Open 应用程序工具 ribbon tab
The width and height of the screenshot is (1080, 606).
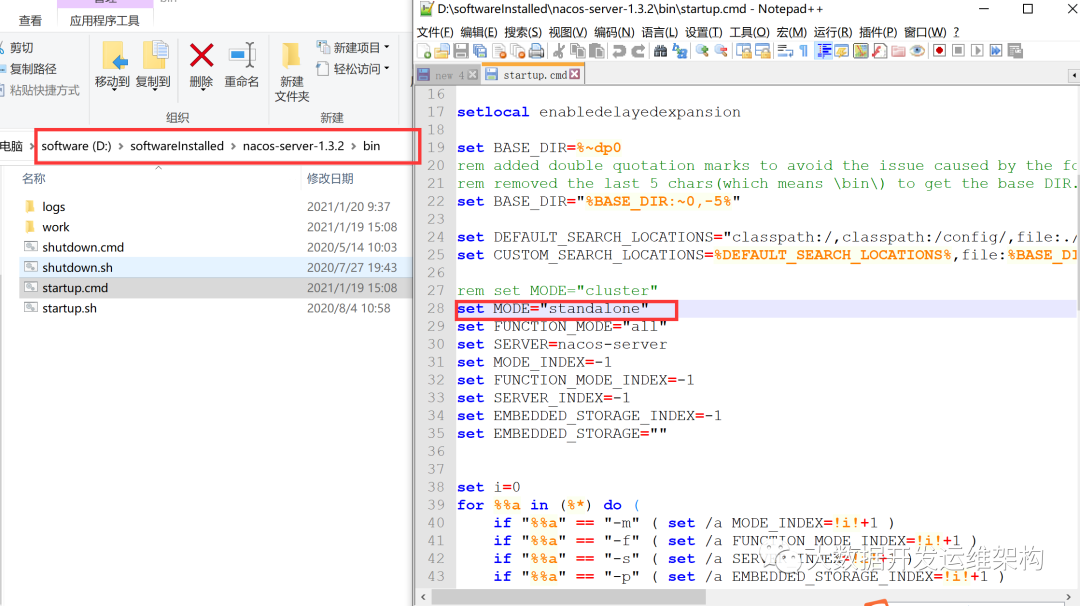105,21
